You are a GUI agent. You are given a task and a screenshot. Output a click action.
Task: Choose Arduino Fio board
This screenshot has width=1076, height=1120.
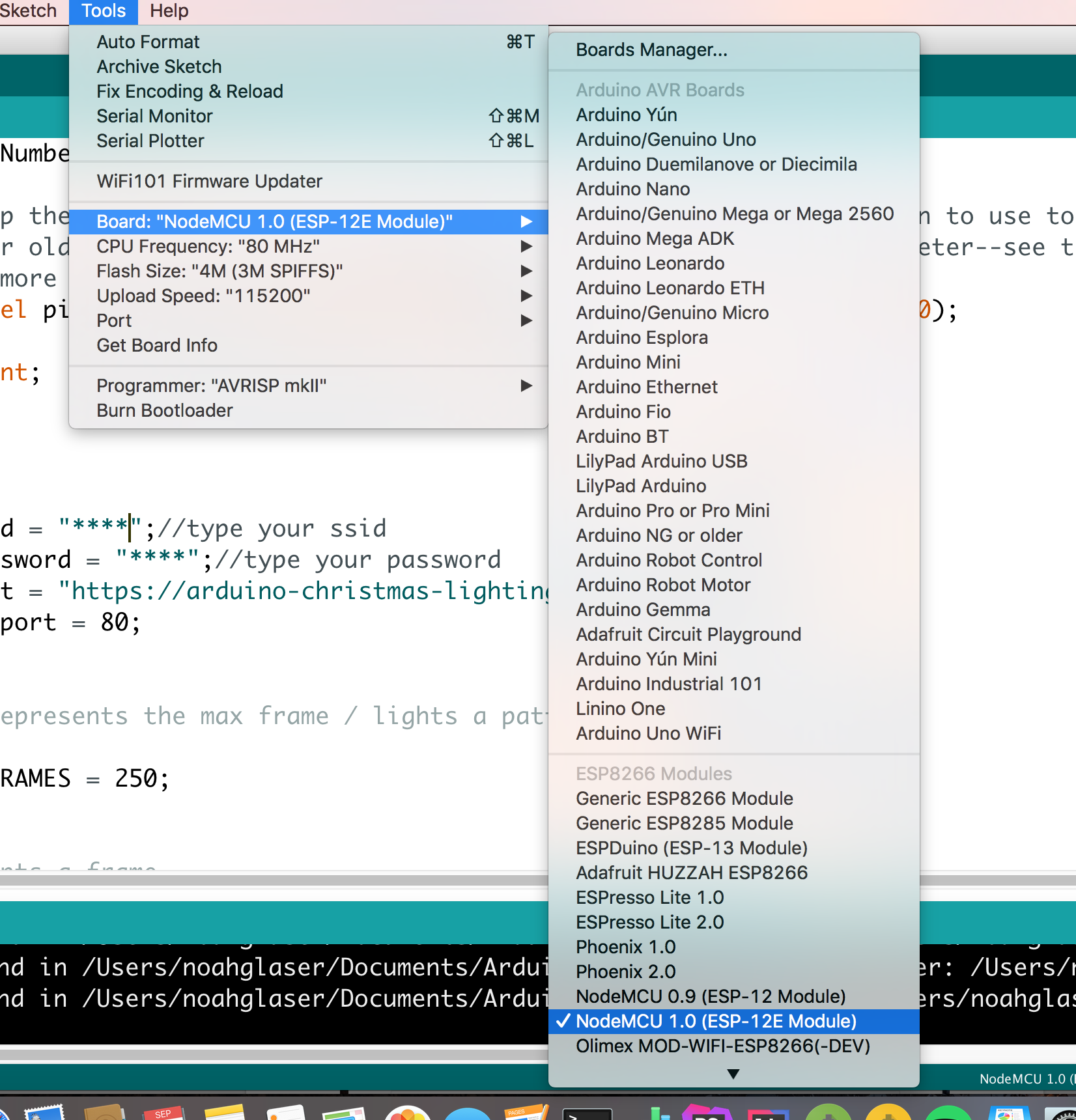pos(734,412)
